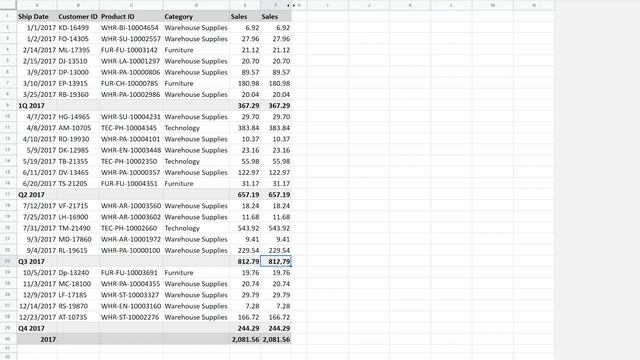Image resolution: width=640 pixels, height=360 pixels.
Task: Click the ship date 5/19/2017
Action: 39,161
